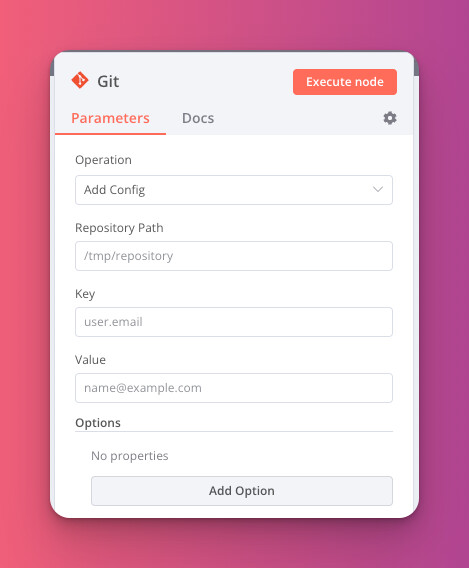Click the Execute node button
Viewport: 469px width, 568px height.
345,82
